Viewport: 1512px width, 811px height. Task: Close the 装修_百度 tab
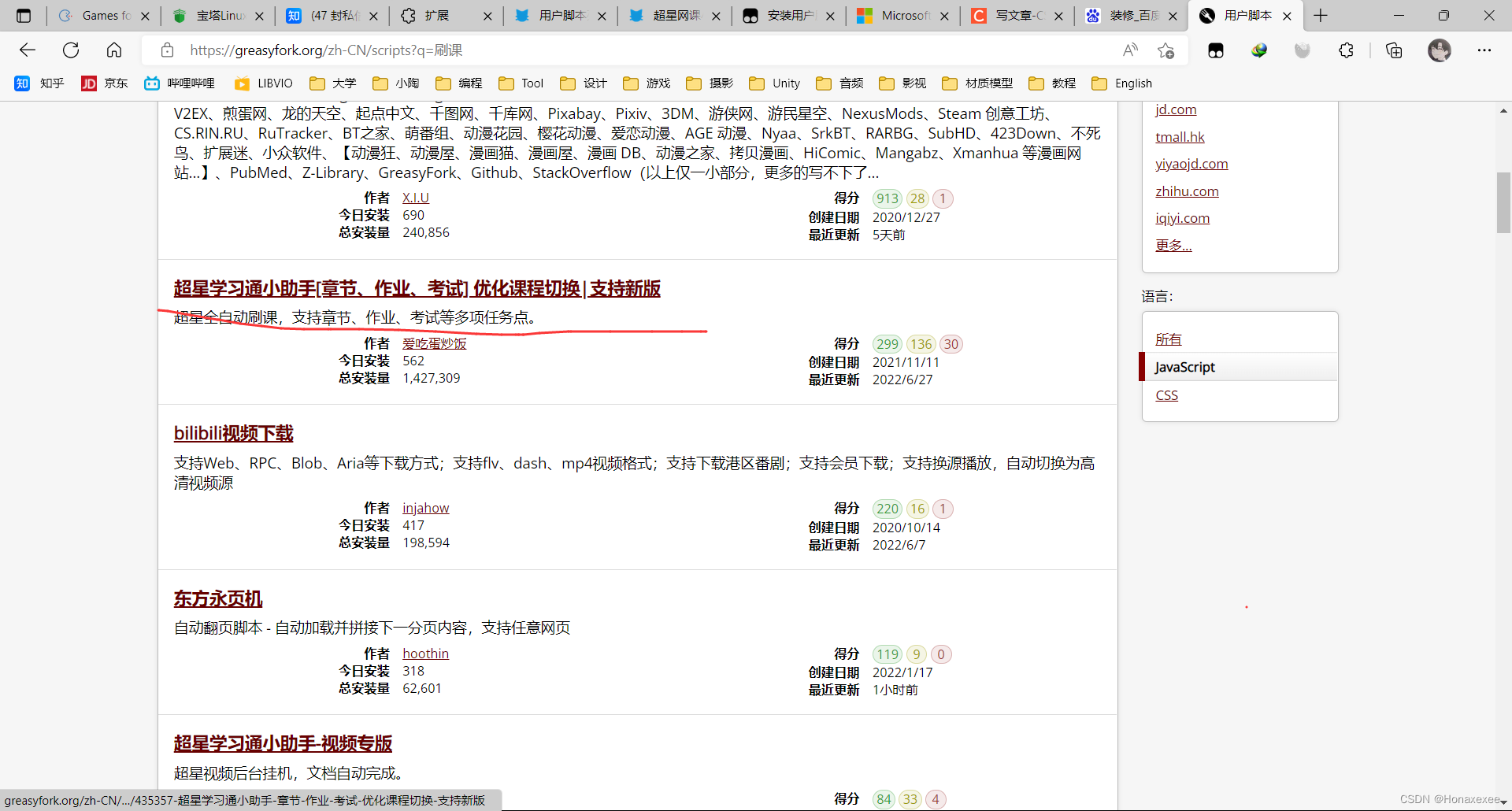(x=1173, y=16)
